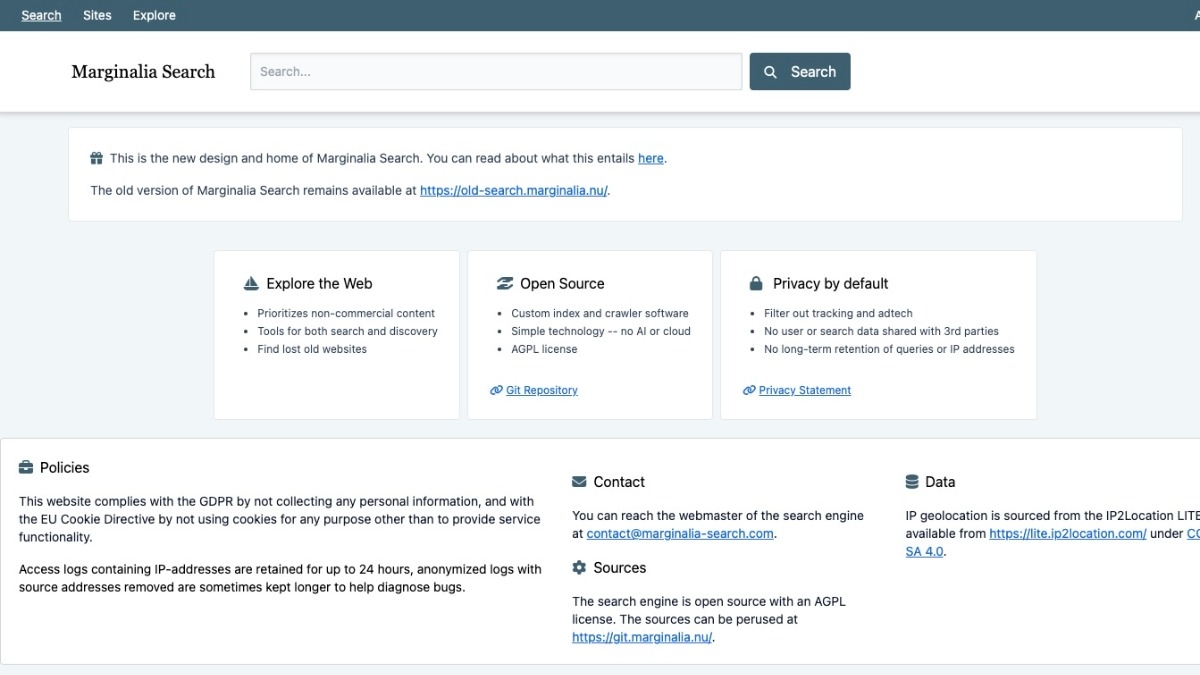Open the Sites tab in the top navigation

(97, 15)
